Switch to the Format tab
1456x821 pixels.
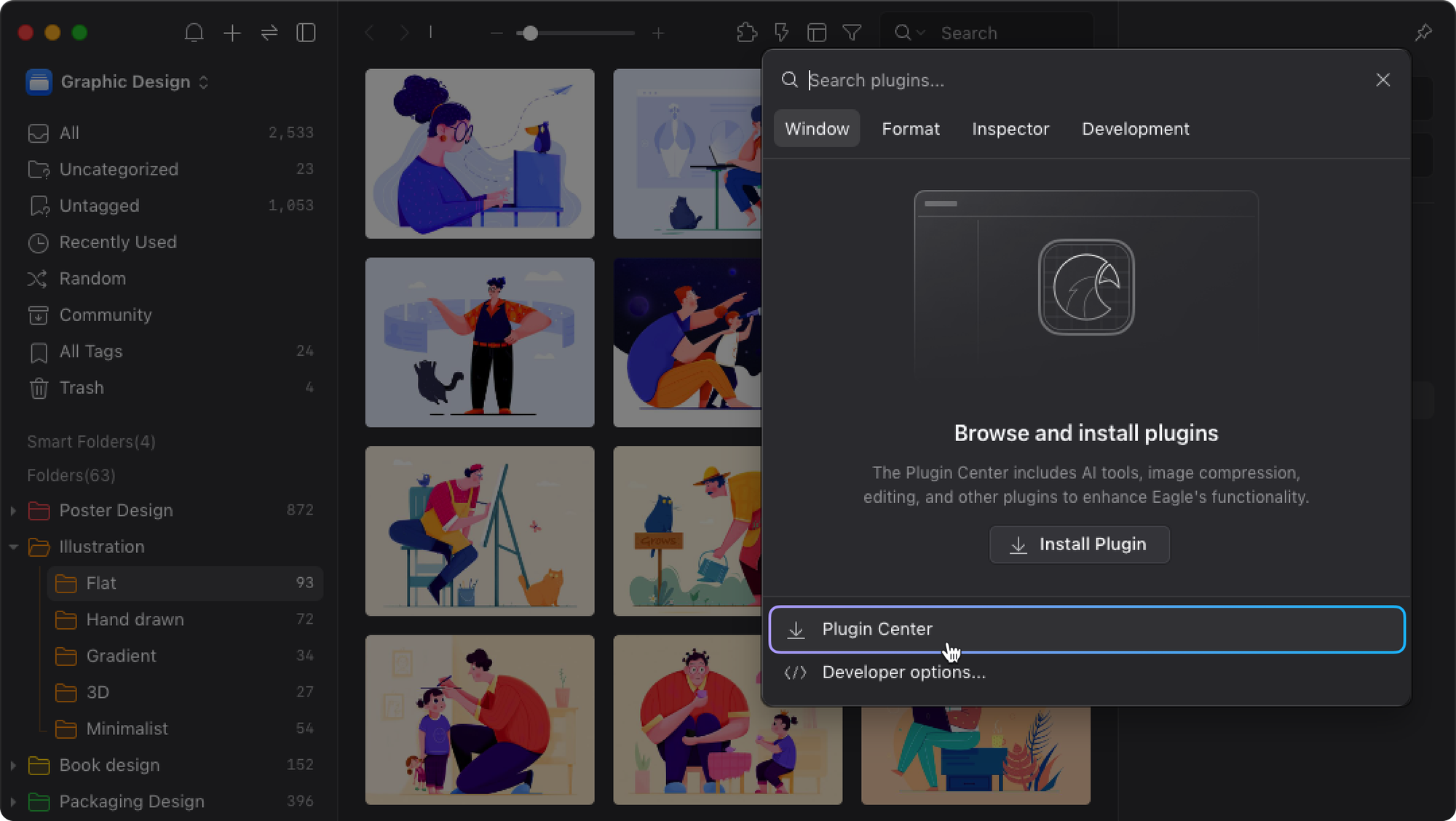pyautogui.click(x=910, y=129)
